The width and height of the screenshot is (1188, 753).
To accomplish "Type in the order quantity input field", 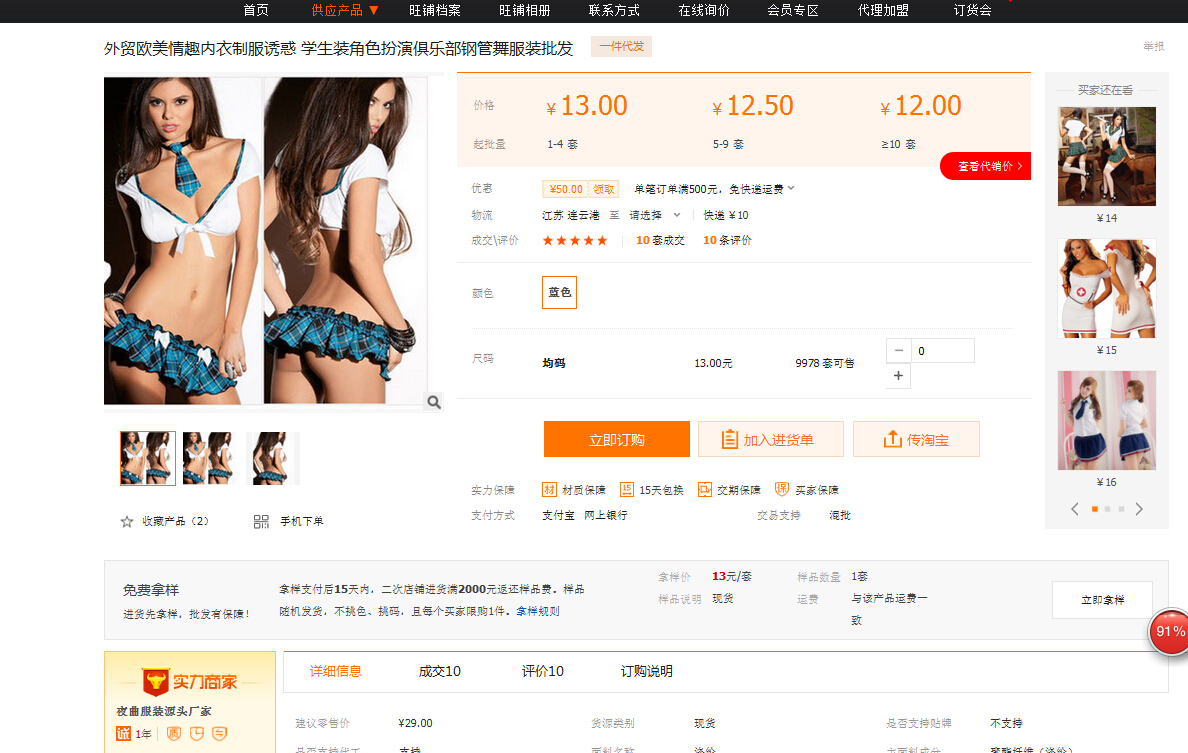I will pyautogui.click(x=942, y=351).
